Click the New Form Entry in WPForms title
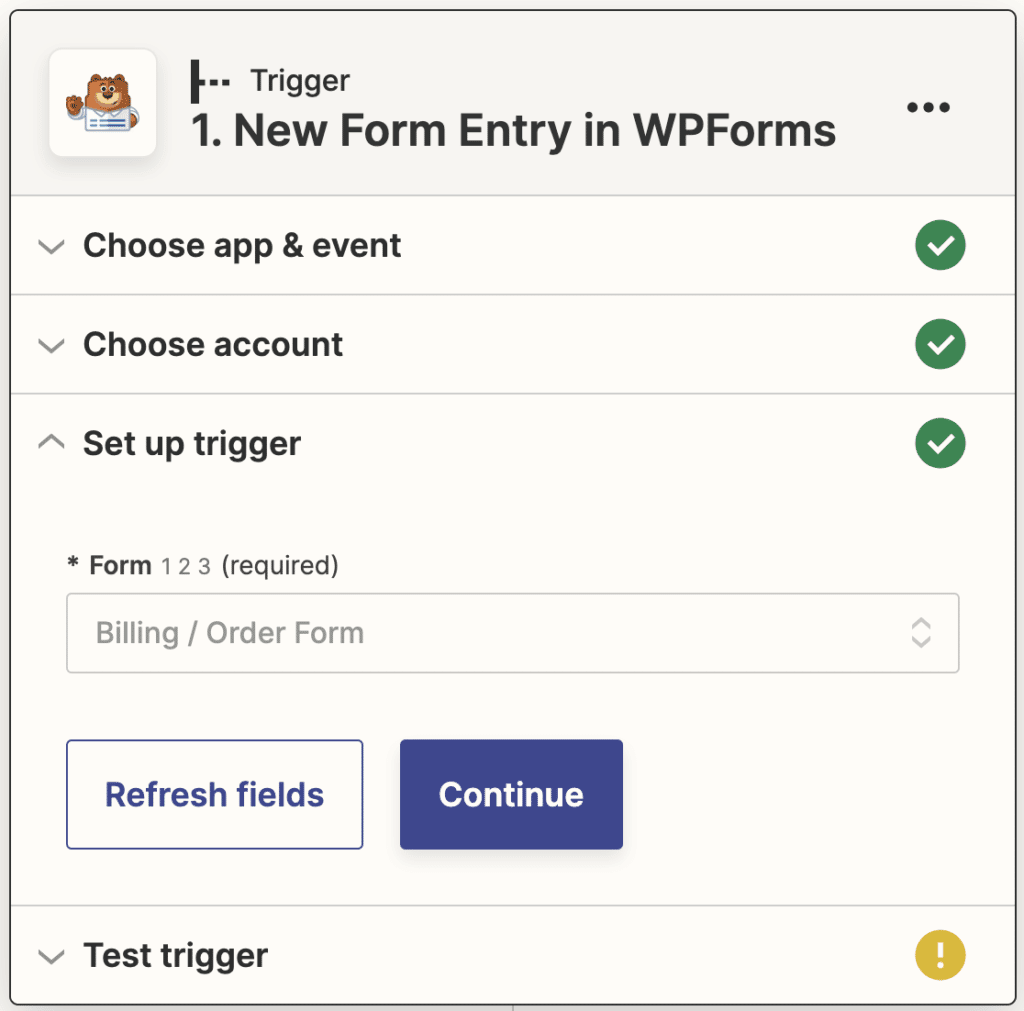Screen dimensions: 1024x1011 510,130
